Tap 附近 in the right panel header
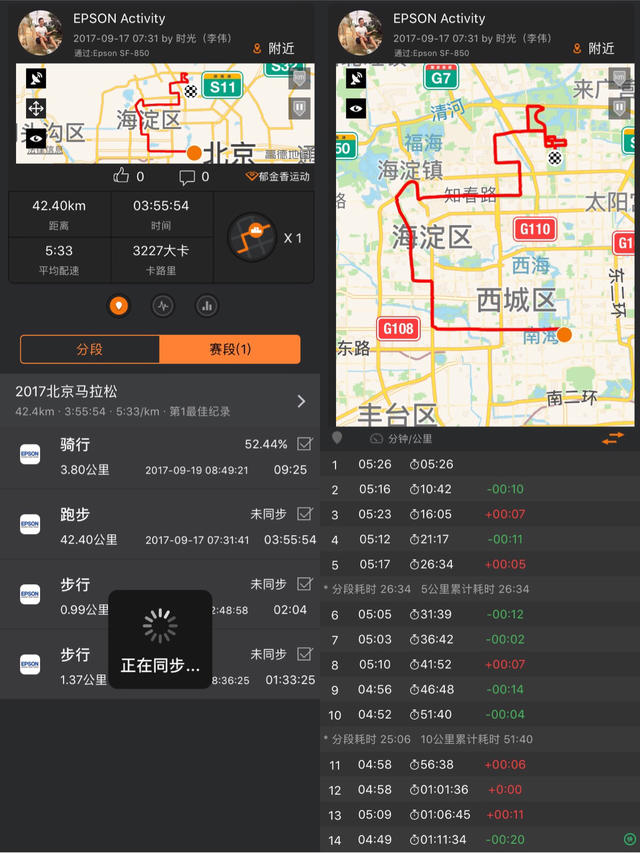Image resolution: width=640 pixels, height=853 pixels. point(595,48)
